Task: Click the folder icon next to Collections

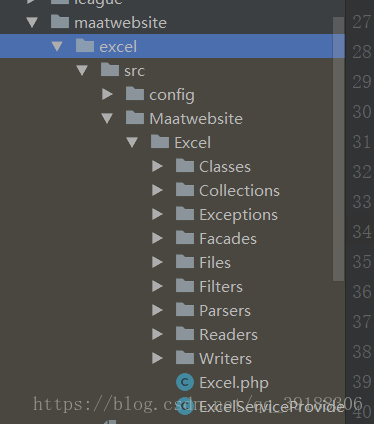Action: [185, 190]
